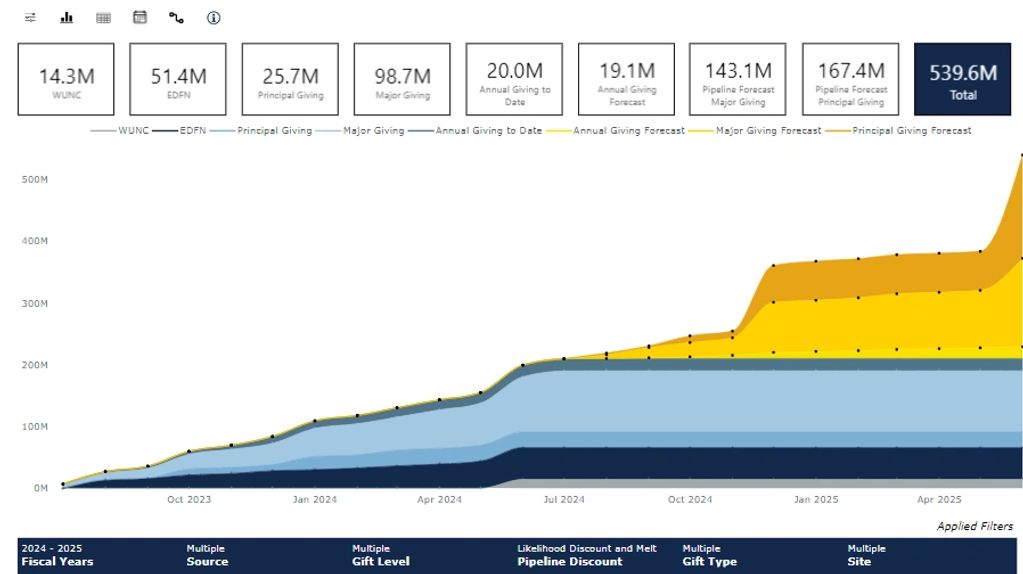Select the EDFN 51.4M card
This screenshot has height=574, width=1023.
(x=178, y=79)
